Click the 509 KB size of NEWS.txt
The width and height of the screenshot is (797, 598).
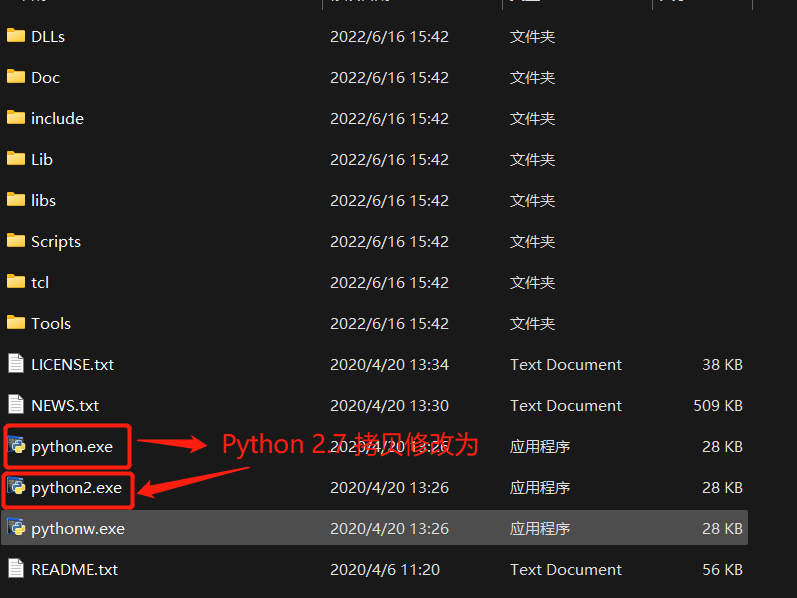pyautogui.click(x=718, y=406)
